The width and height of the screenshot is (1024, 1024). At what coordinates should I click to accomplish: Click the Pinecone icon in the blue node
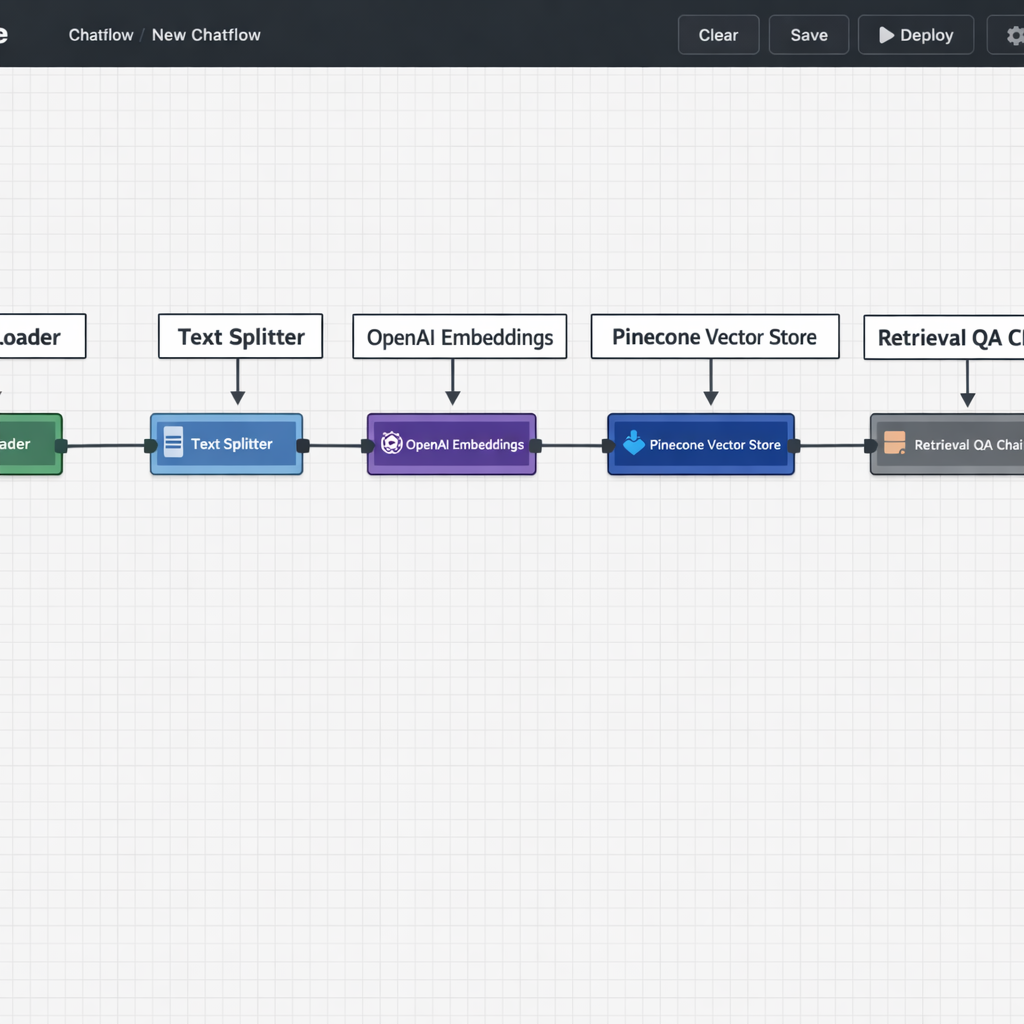point(634,443)
